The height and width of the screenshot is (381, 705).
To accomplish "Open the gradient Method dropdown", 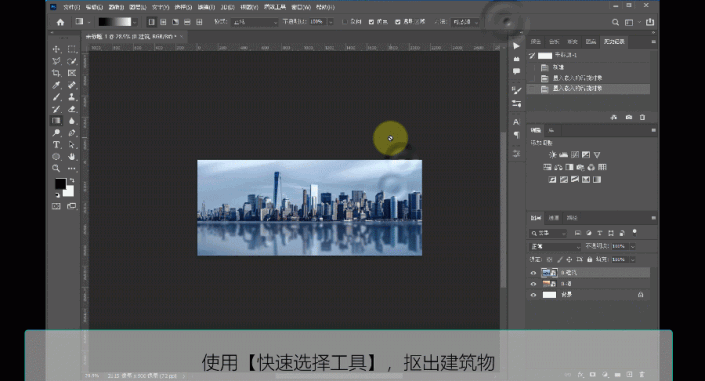I will coord(465,22).
